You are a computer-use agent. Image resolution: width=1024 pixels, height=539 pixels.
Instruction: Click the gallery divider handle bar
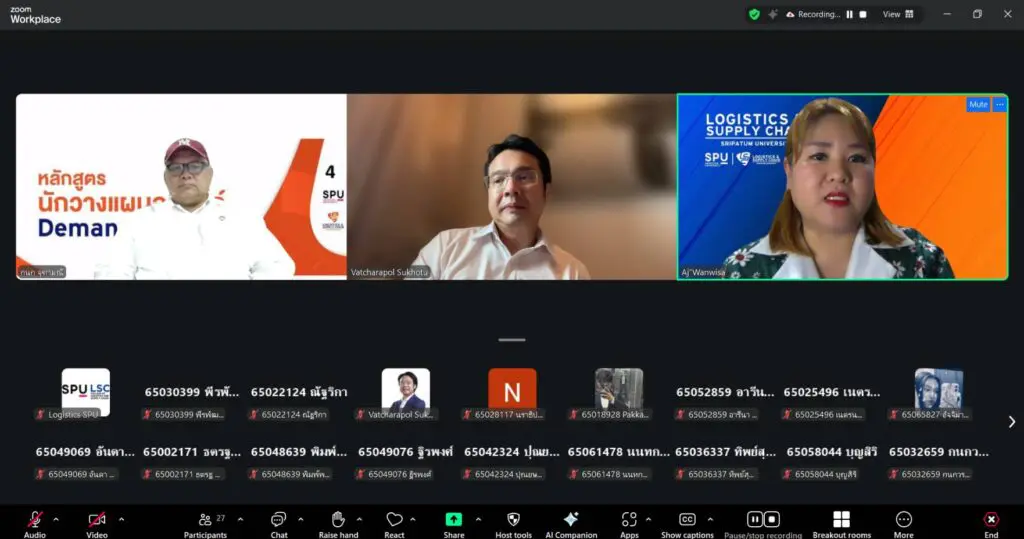coord(512,340)
